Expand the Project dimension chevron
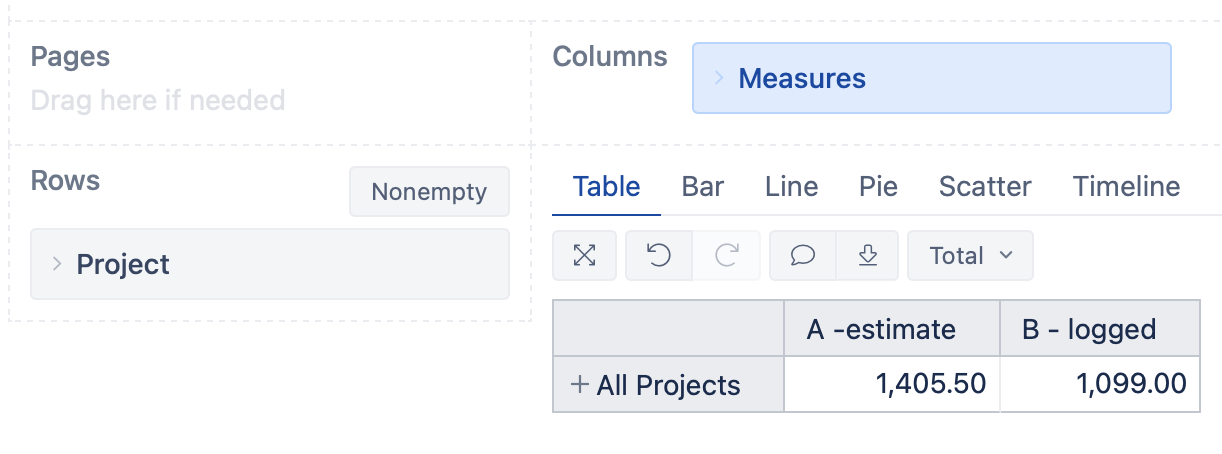Image resolution: width=1222 pixels, height=454 pixels. coord(57,264)
